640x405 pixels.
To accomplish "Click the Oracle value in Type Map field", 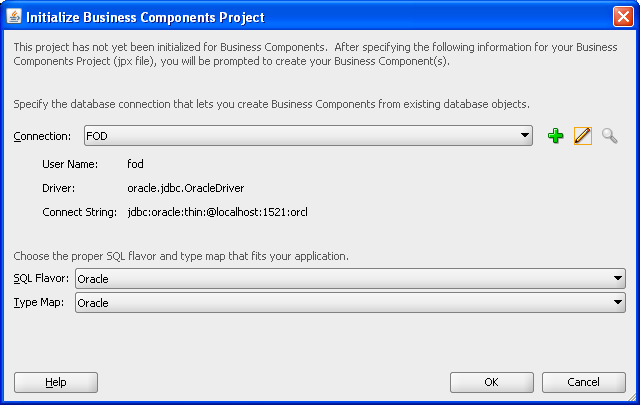I will click(x=93, y=302).
